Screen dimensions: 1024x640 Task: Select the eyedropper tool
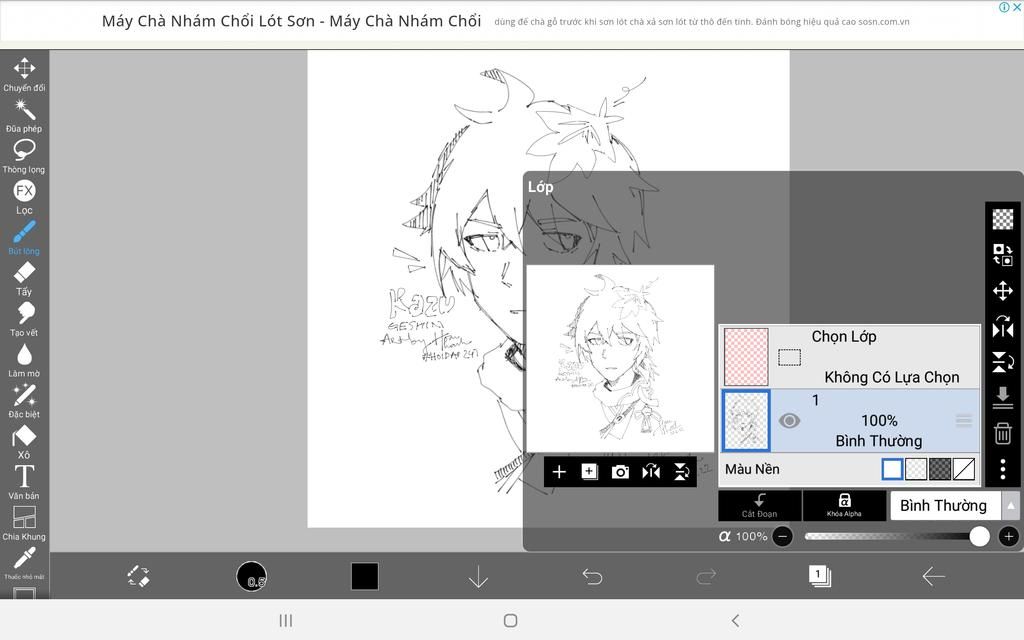click(x=24, y=562)
